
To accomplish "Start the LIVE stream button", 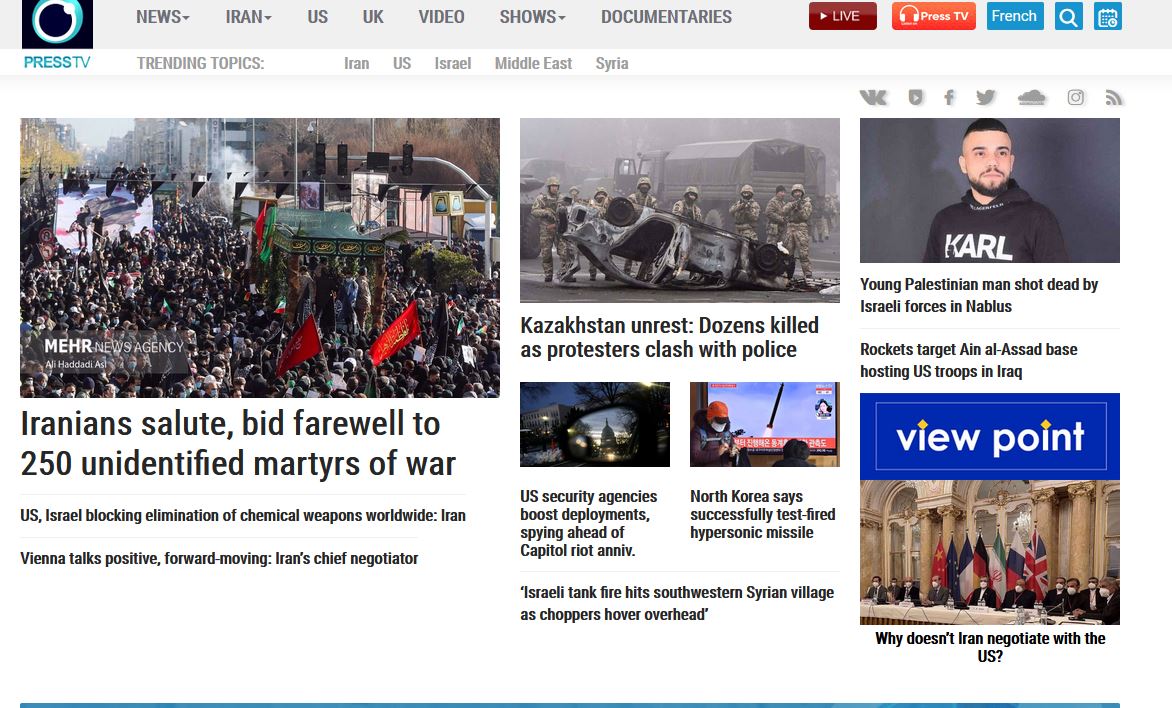I will point(842,16).
